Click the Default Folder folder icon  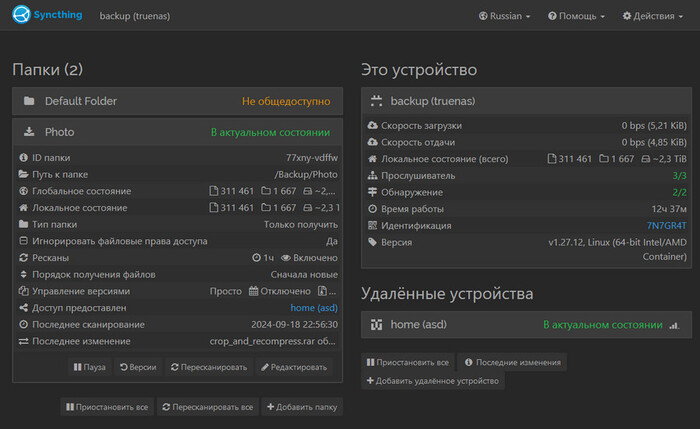(x=29, y=101)
